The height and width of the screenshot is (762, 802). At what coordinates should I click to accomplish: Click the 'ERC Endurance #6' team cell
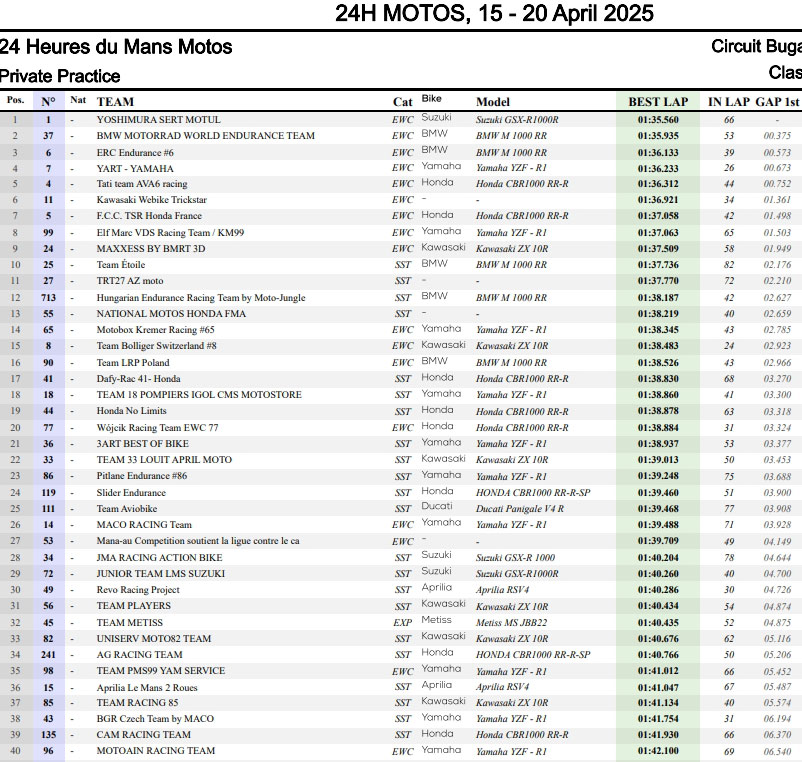point(135,152)
